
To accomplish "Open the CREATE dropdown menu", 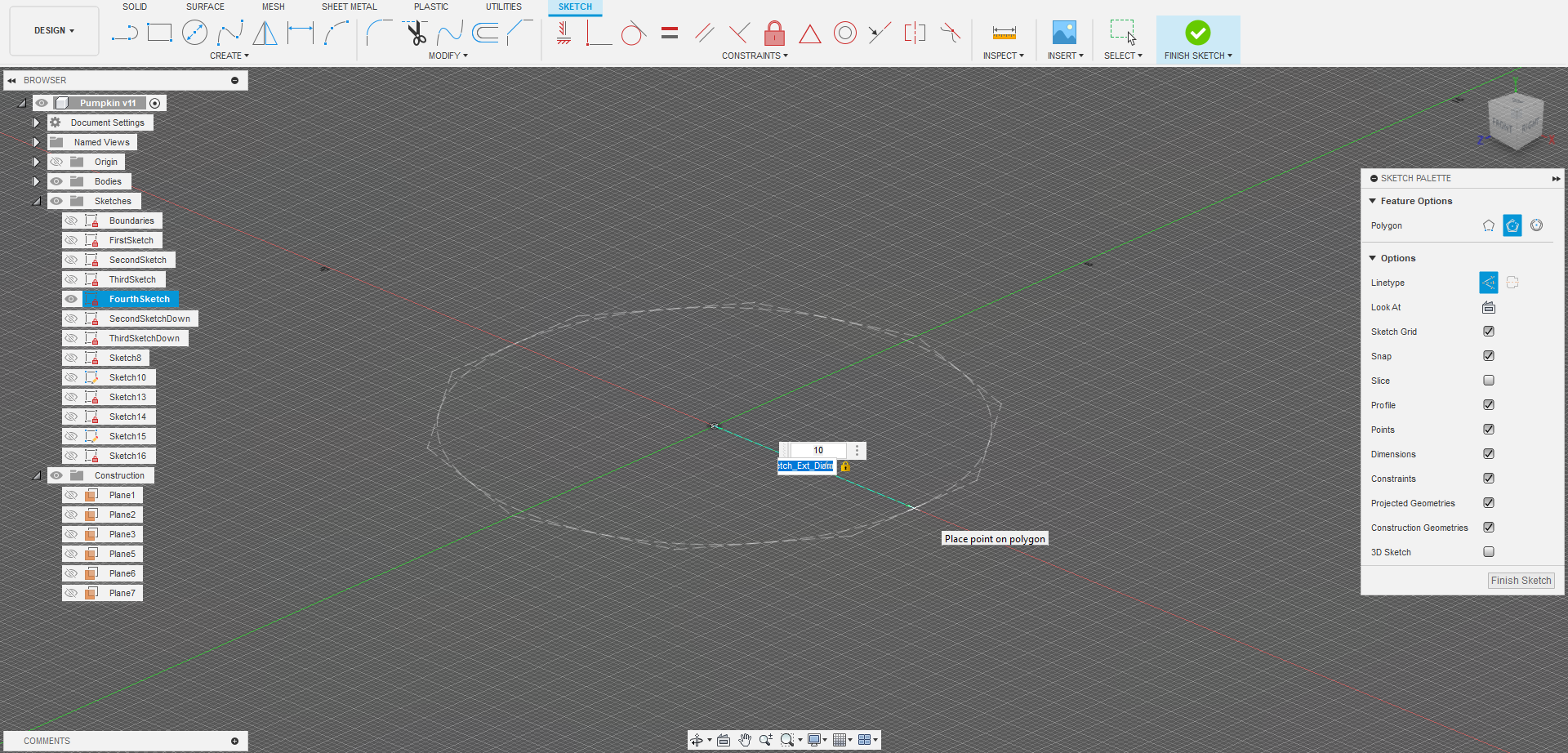I will (x=229, y=56).
